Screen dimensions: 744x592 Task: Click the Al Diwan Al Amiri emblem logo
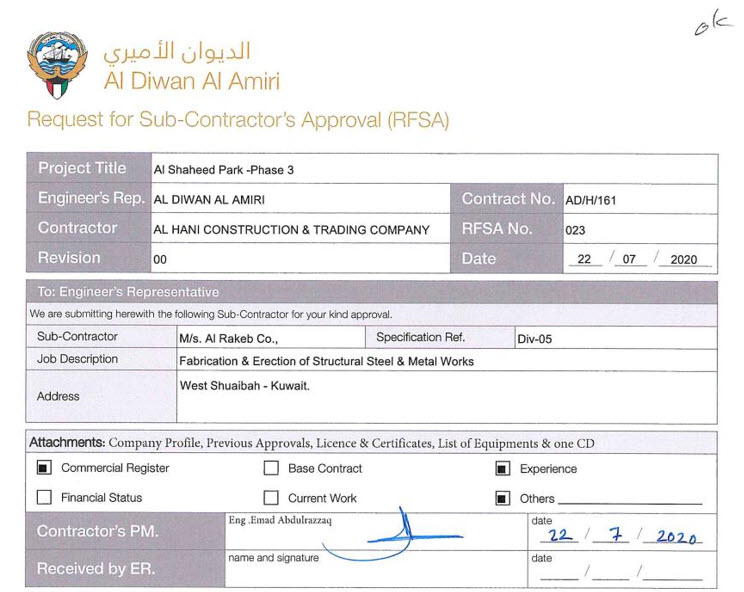(57, 65)
